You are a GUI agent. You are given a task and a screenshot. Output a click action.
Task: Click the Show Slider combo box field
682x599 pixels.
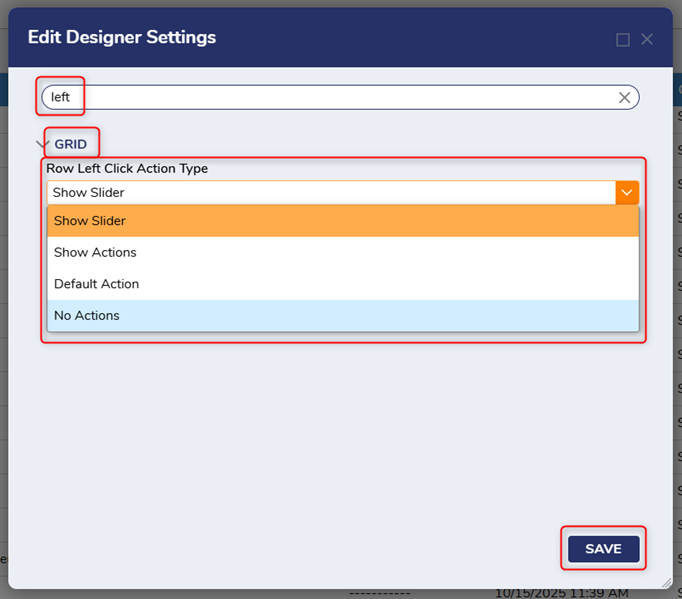click(330, 192)
